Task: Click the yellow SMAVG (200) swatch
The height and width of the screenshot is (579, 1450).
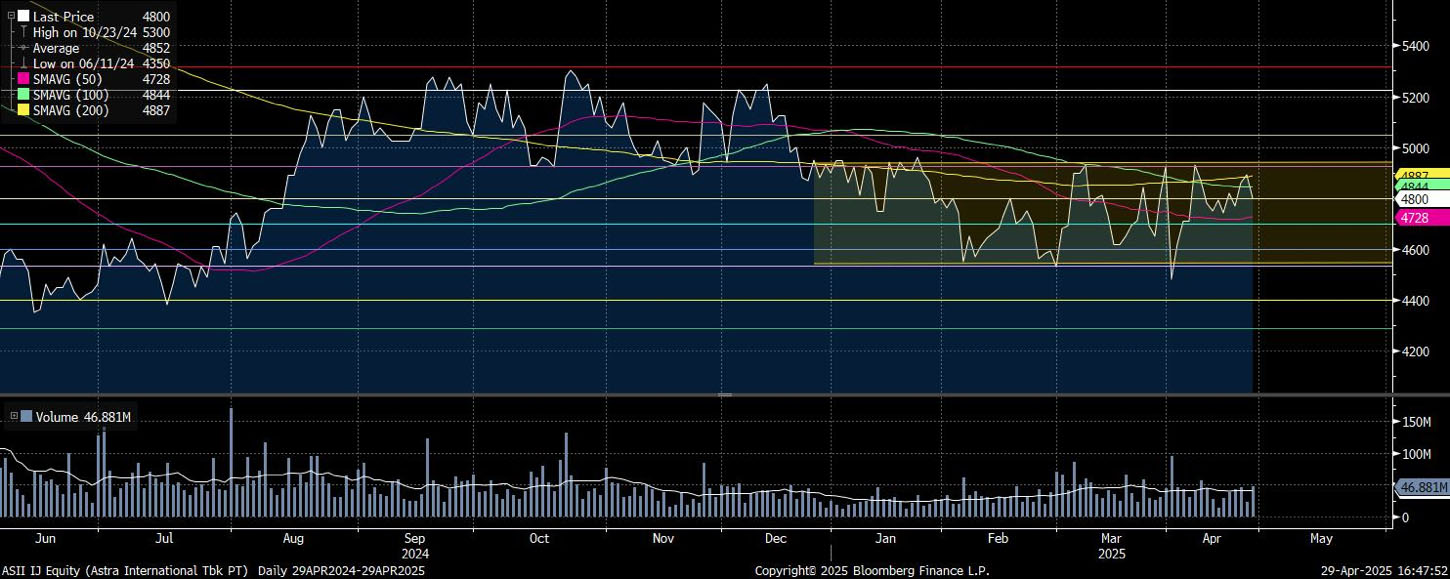Action: (24, 110)
